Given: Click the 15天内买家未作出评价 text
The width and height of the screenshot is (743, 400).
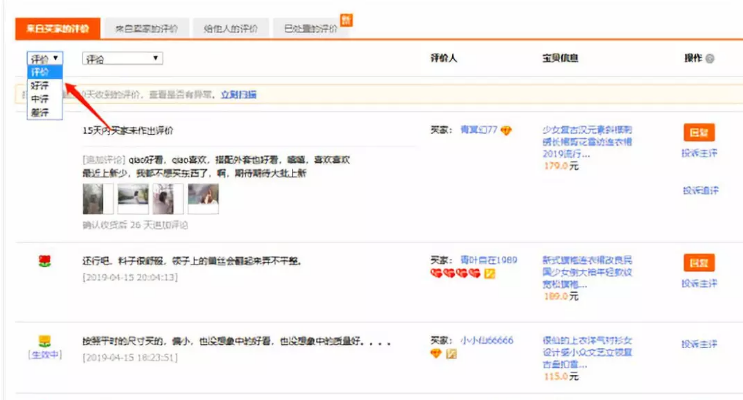Looking at the screenshot, I should [128, 130].
